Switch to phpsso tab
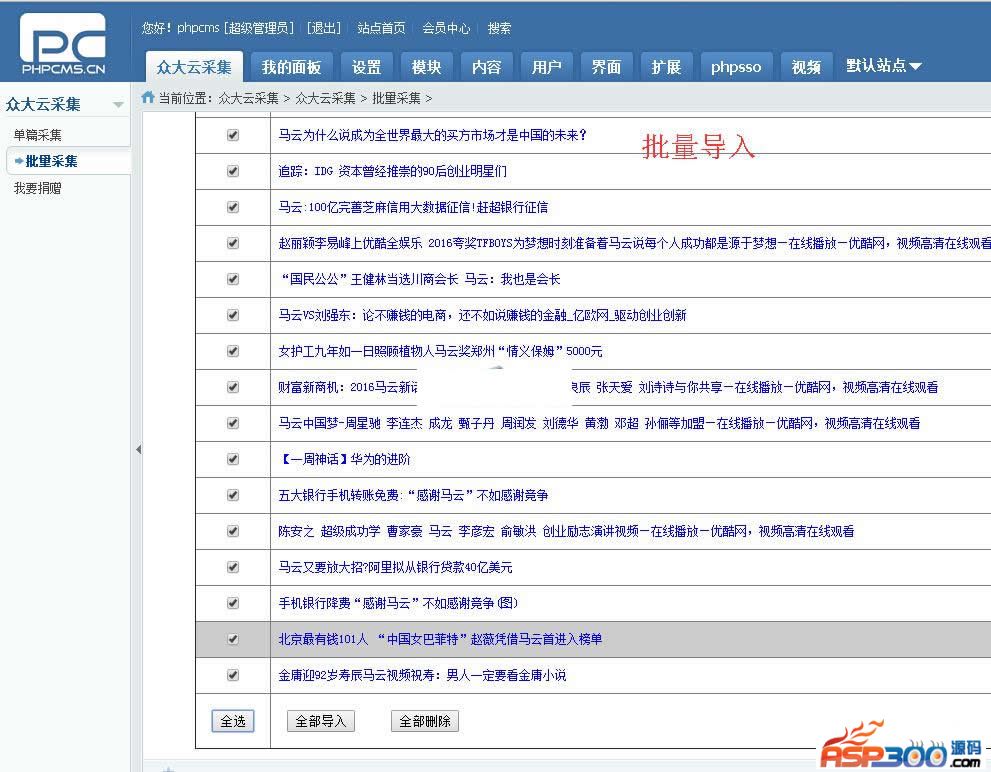Viewport: 991px width, 772px height. [736, 67]
